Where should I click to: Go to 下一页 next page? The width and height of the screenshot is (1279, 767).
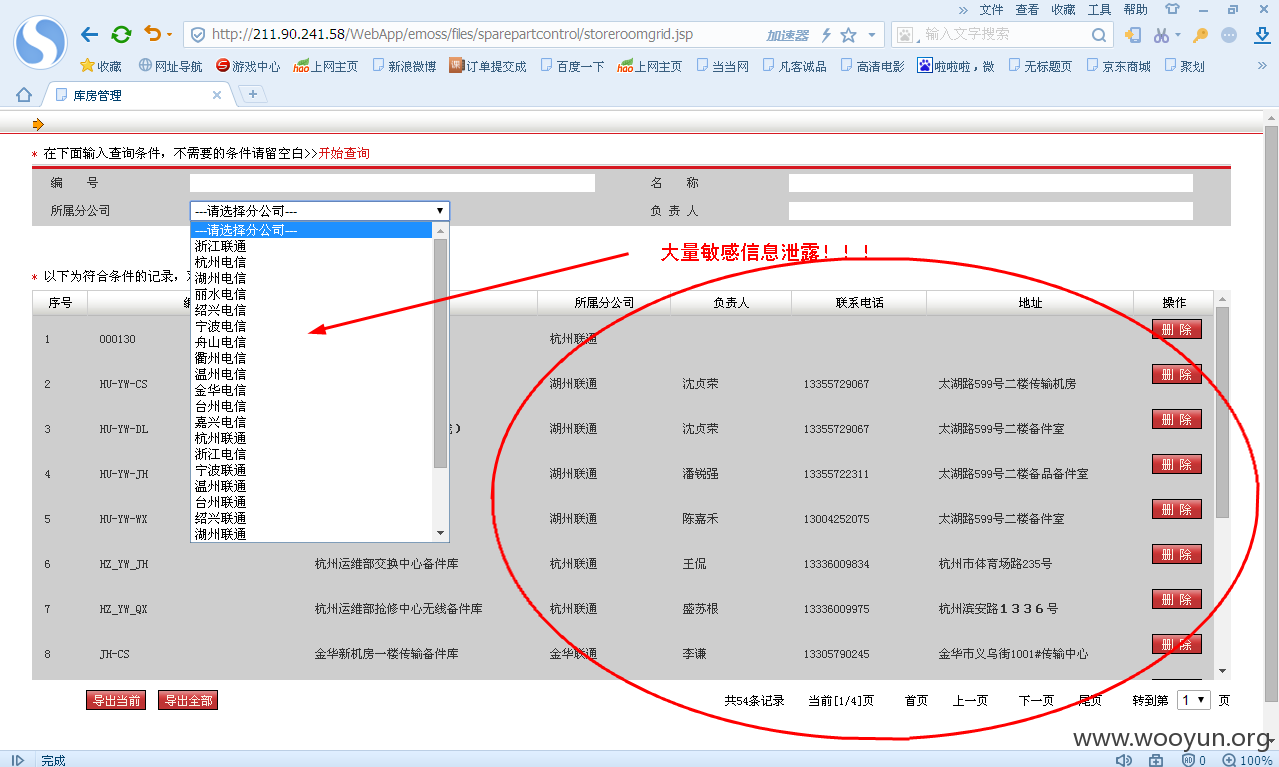coord(1036,701)
